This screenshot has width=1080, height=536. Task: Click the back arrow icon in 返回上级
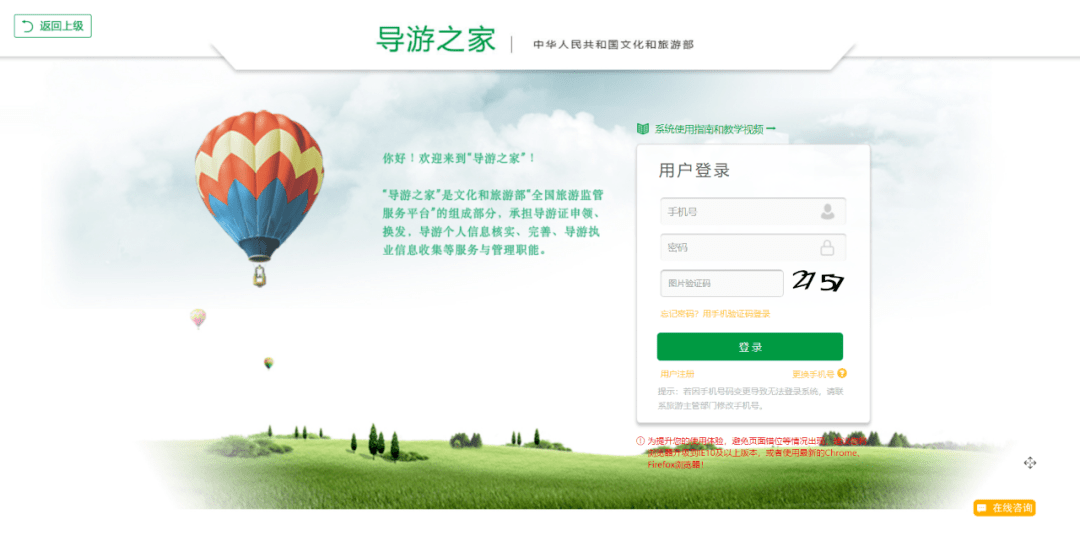28,26
